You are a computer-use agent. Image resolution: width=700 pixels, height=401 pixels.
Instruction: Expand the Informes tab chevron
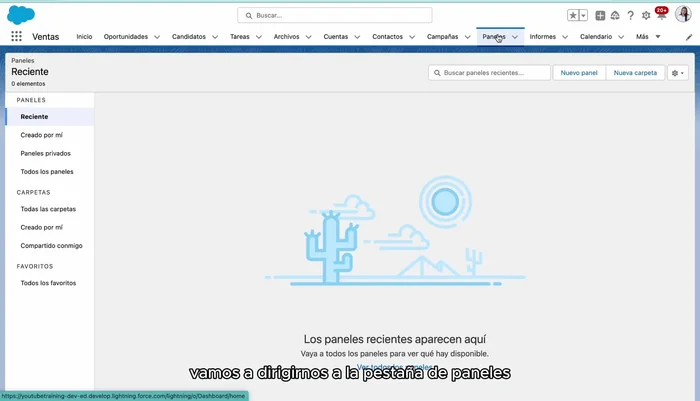tap(565, 37)
